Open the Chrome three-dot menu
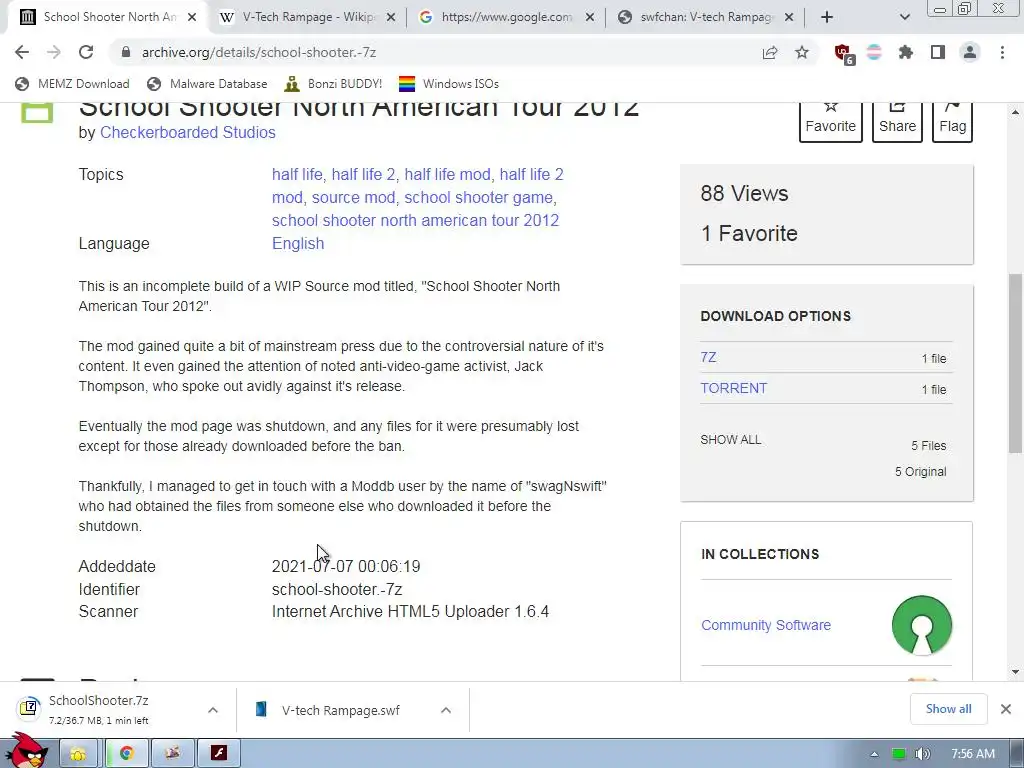This screenshot has height=768, width=1024. [x=1002, y=52]
